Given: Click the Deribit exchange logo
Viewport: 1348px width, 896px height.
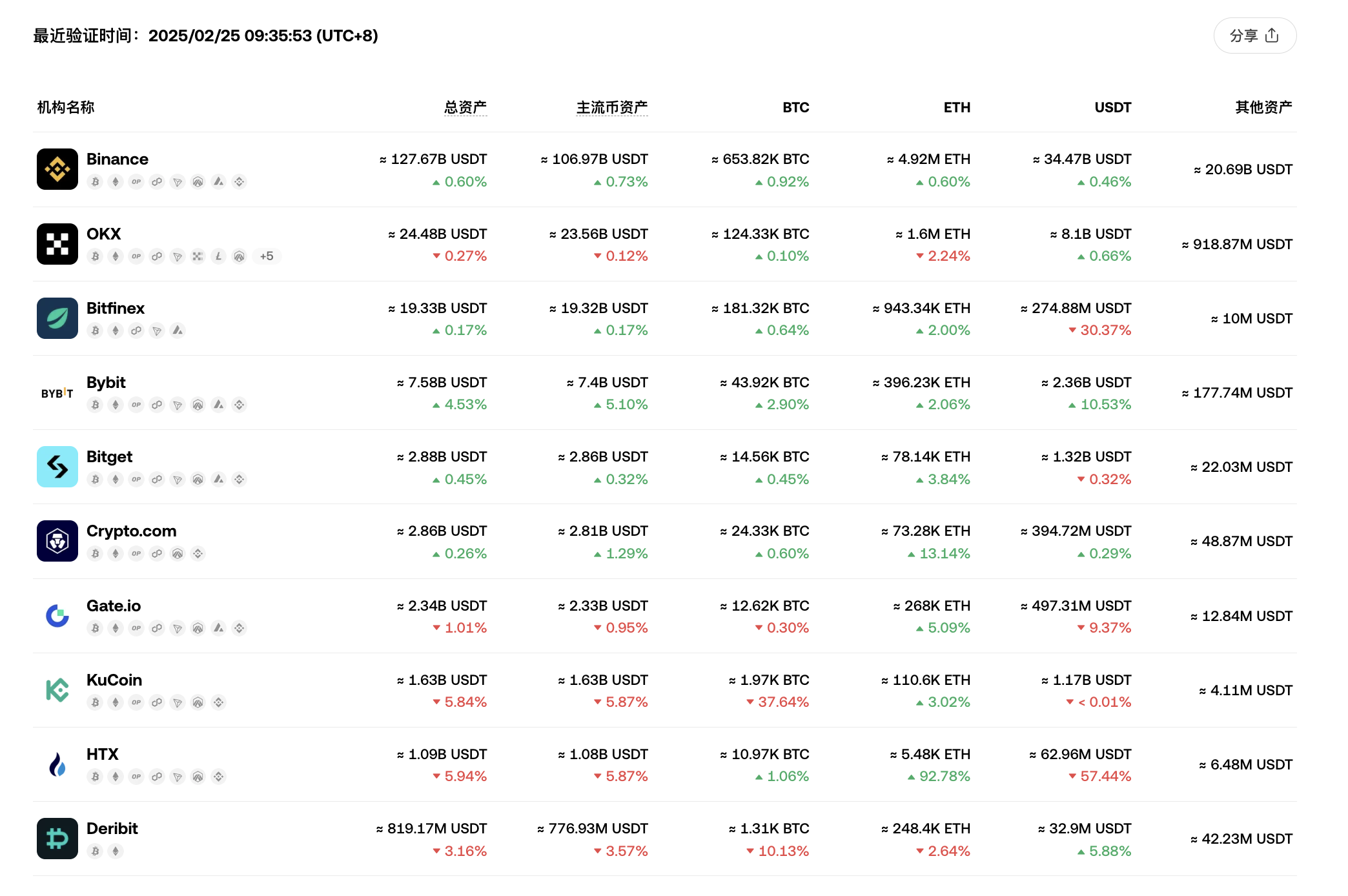Looking at the screenshot, I should (57, 838).
